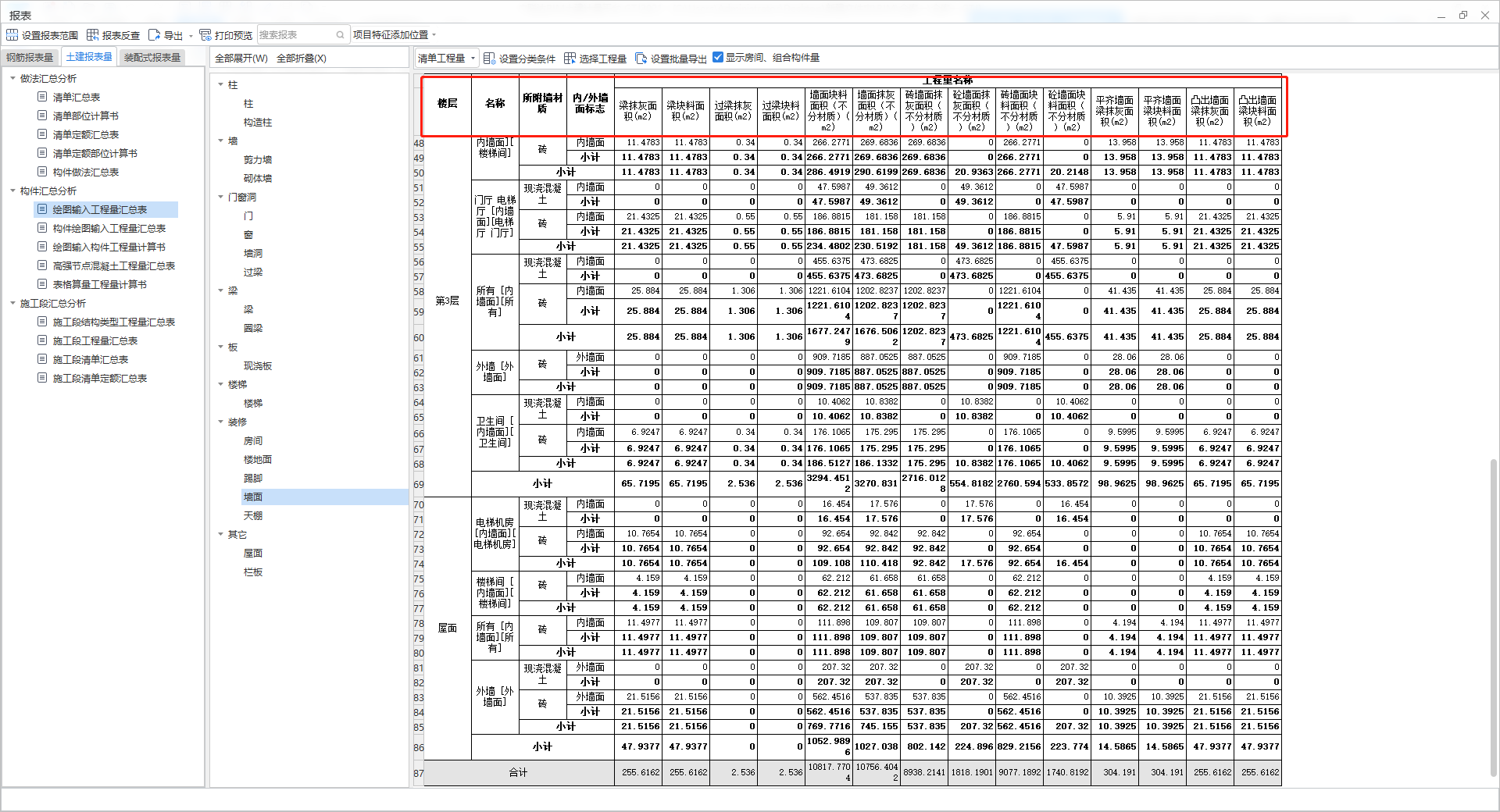Click 设置报表范围 toolbar icon

12,35
